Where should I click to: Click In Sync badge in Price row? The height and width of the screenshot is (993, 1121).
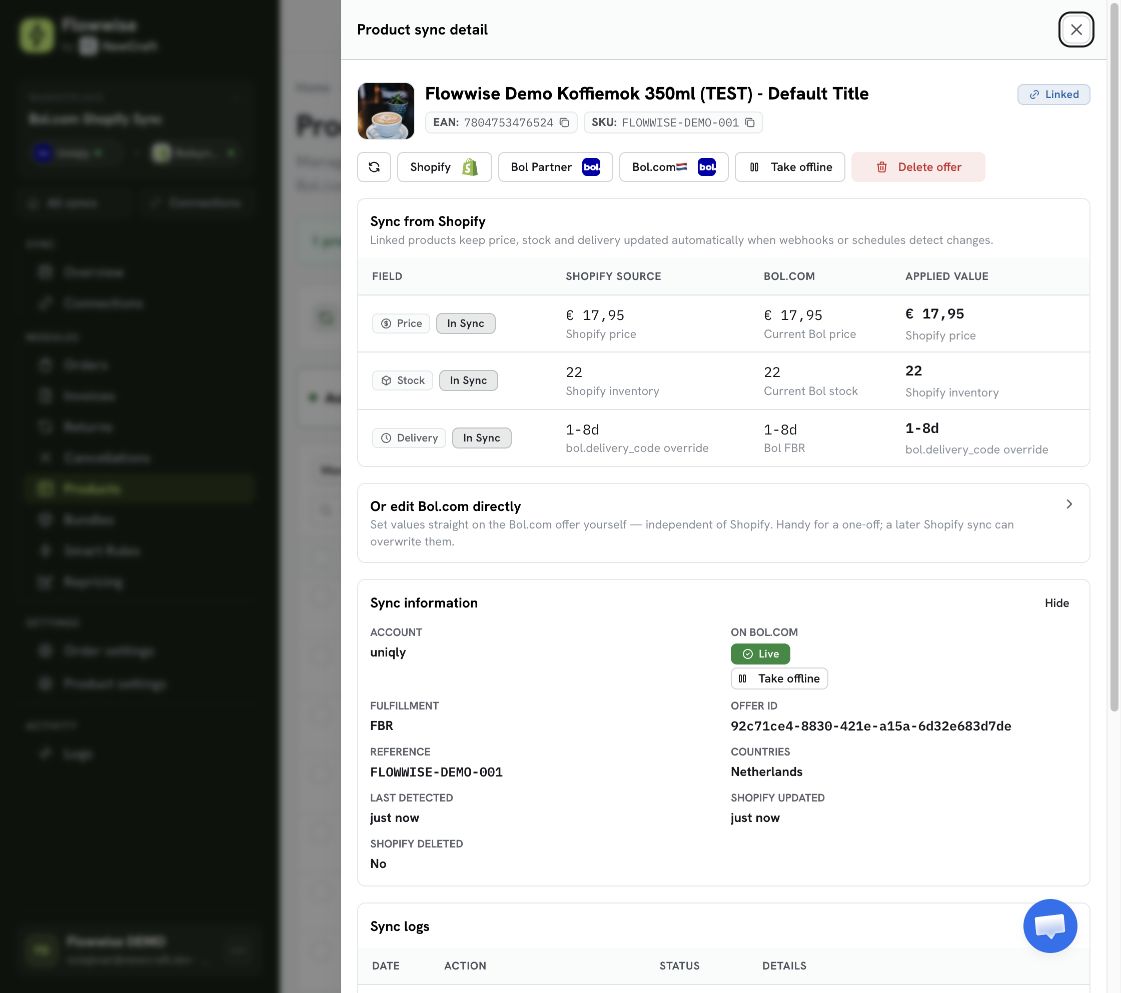[x=465, y=324]
